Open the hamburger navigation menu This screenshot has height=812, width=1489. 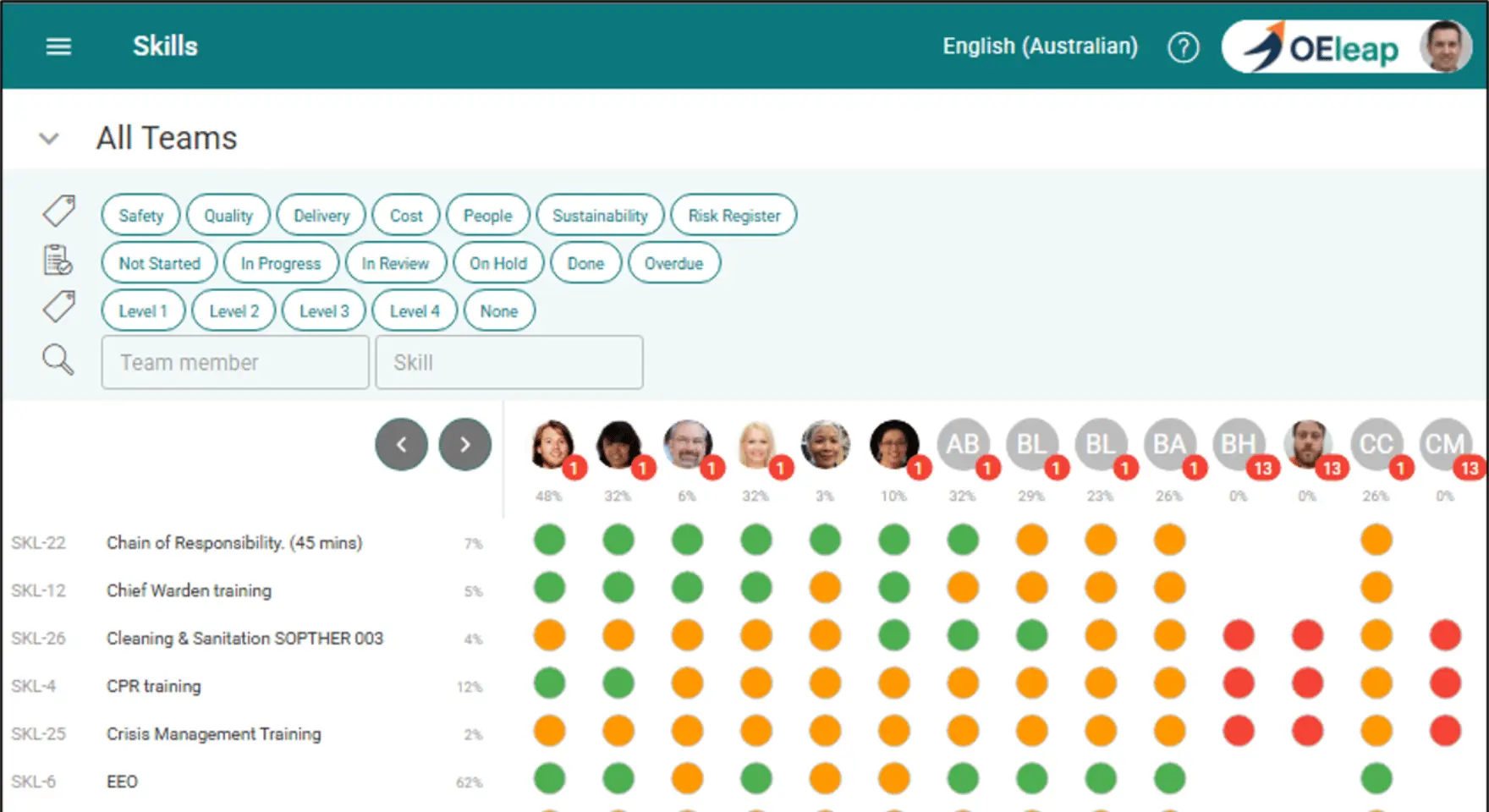pos(58,47)
